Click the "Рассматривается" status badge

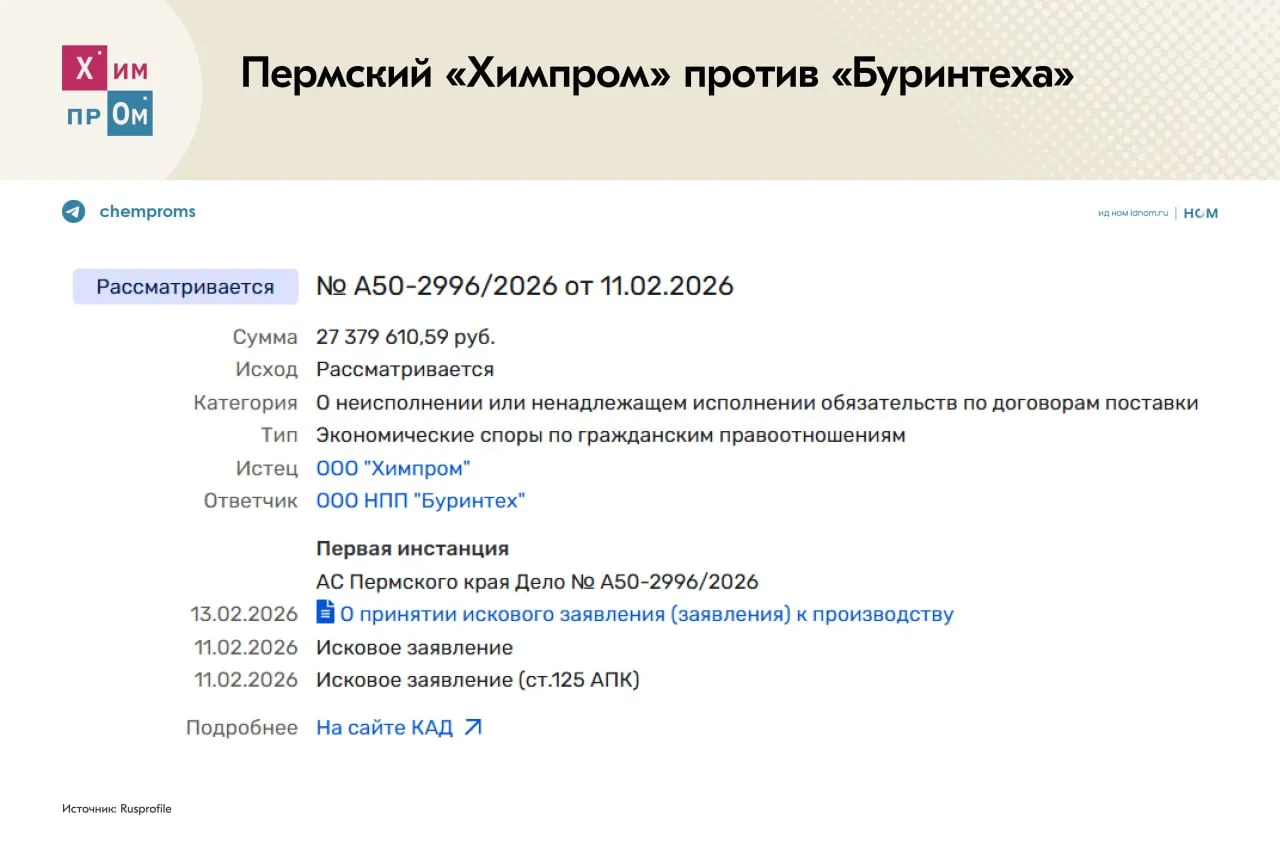pyautogui.click(x=185, y=287)
